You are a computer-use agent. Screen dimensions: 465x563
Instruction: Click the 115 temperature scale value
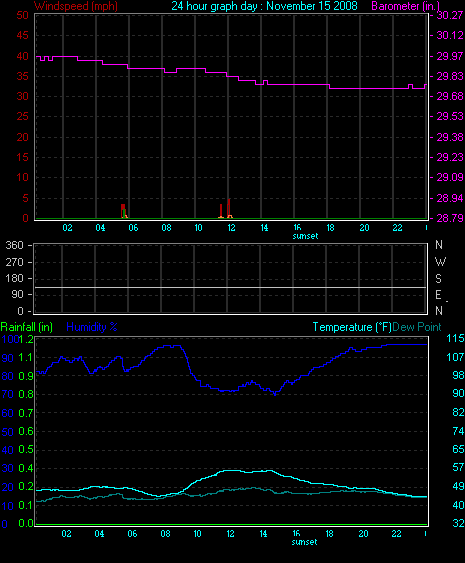455,338
